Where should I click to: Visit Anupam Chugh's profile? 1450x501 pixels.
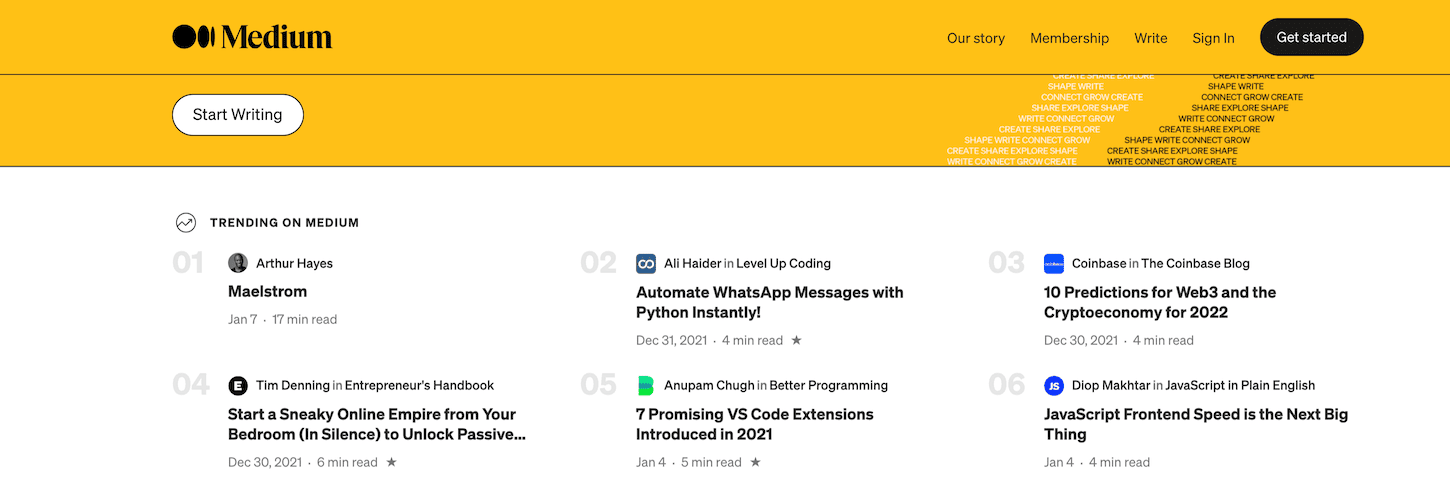709,385
